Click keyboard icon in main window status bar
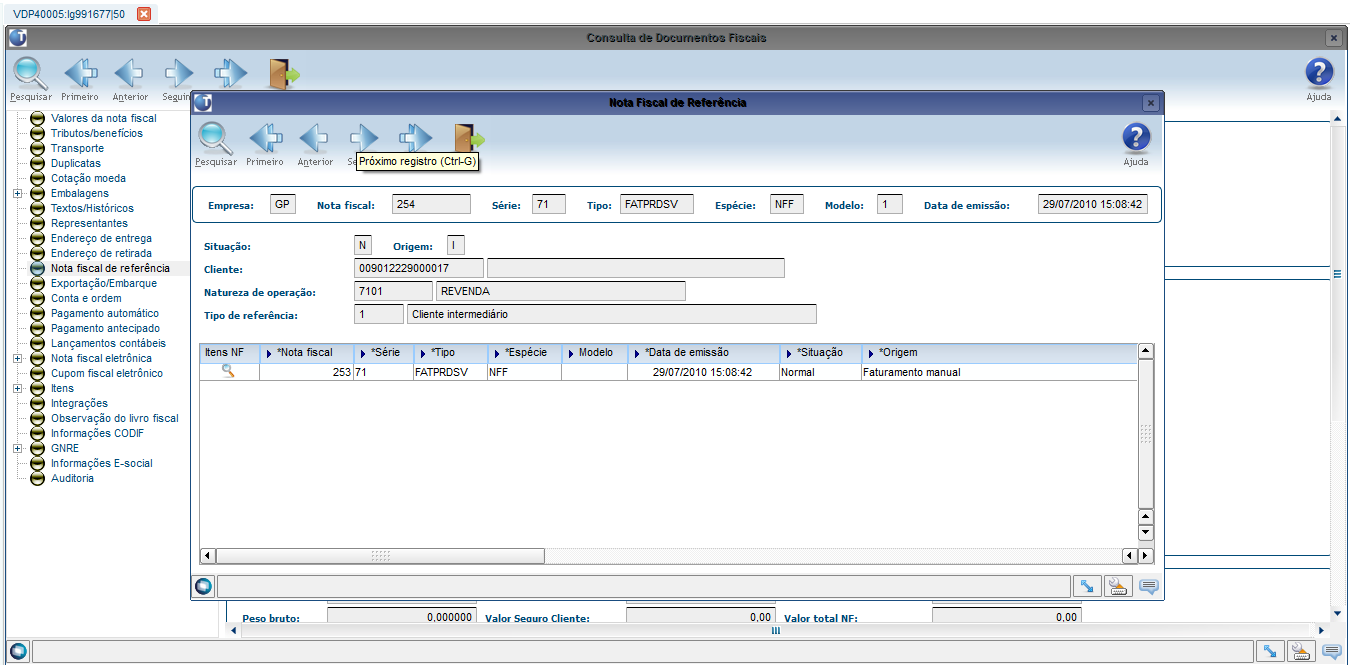1350x665 pixels. [1300, 651]
